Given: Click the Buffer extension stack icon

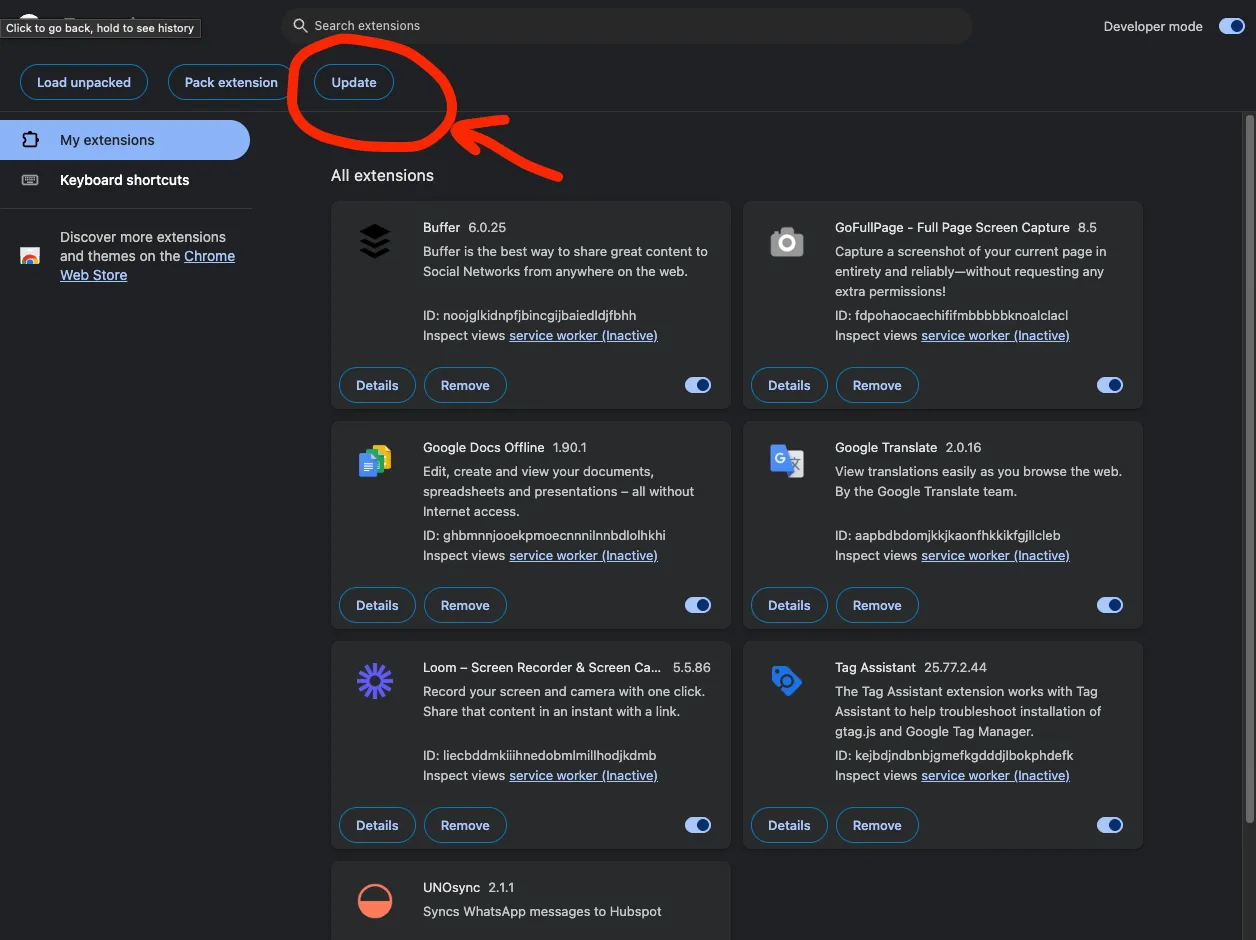Looking at the screenshot, I should (374, 240).
